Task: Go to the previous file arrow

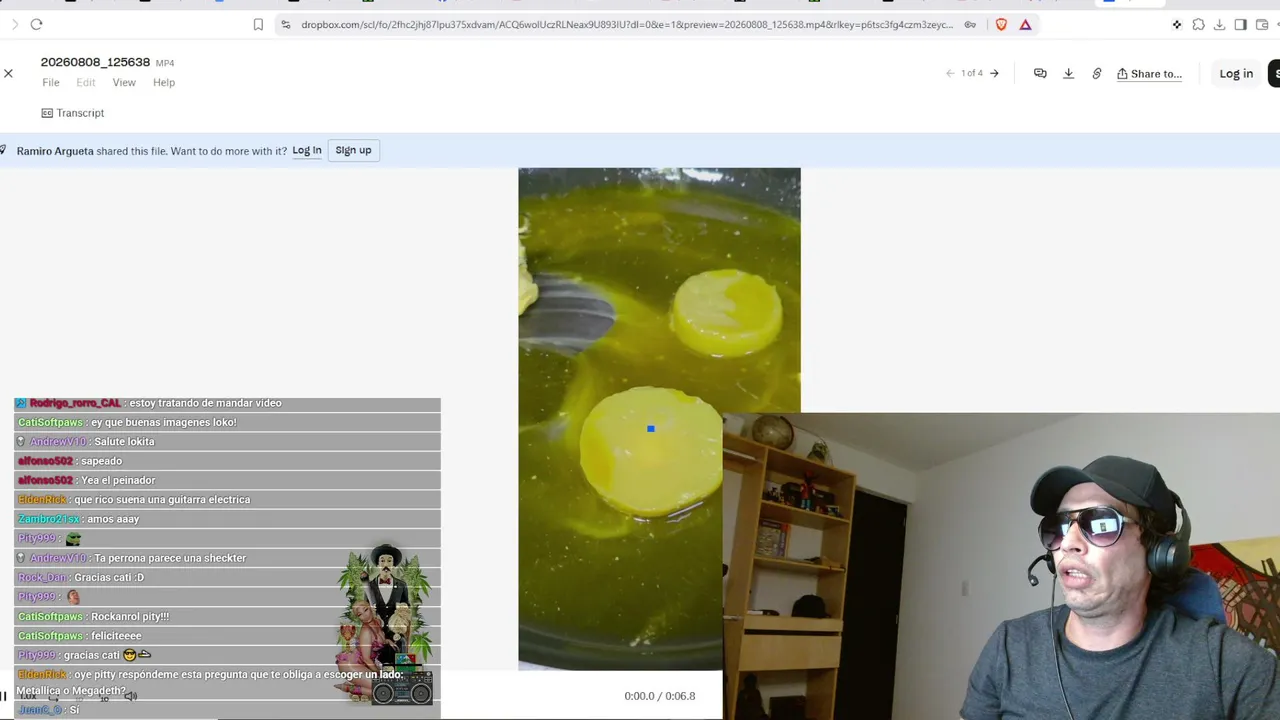Action: coord(950,73)
